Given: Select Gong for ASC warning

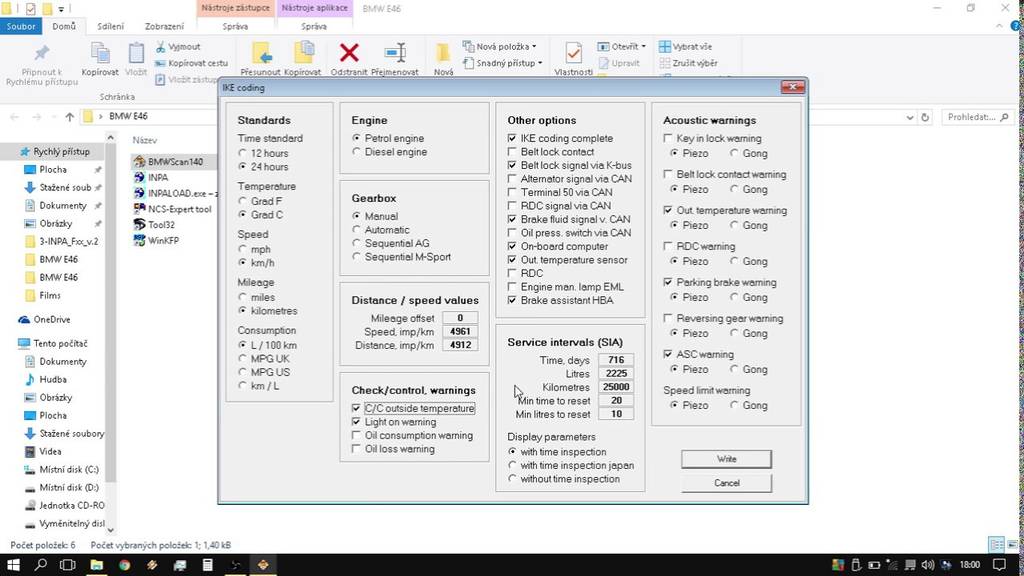Looking at the screenshot, I should tap(734, 369).
